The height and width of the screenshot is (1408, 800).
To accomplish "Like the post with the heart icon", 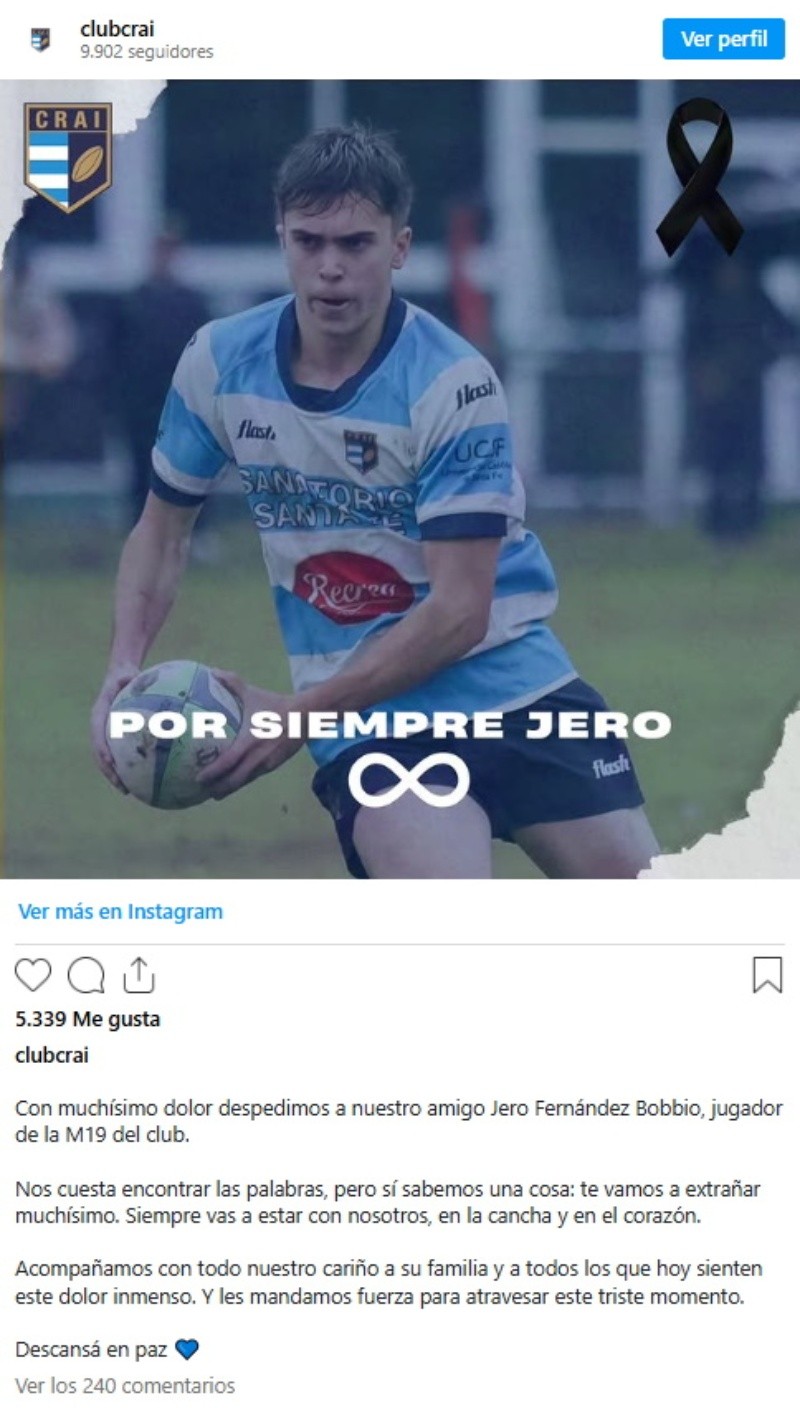I will pos(33,975).
